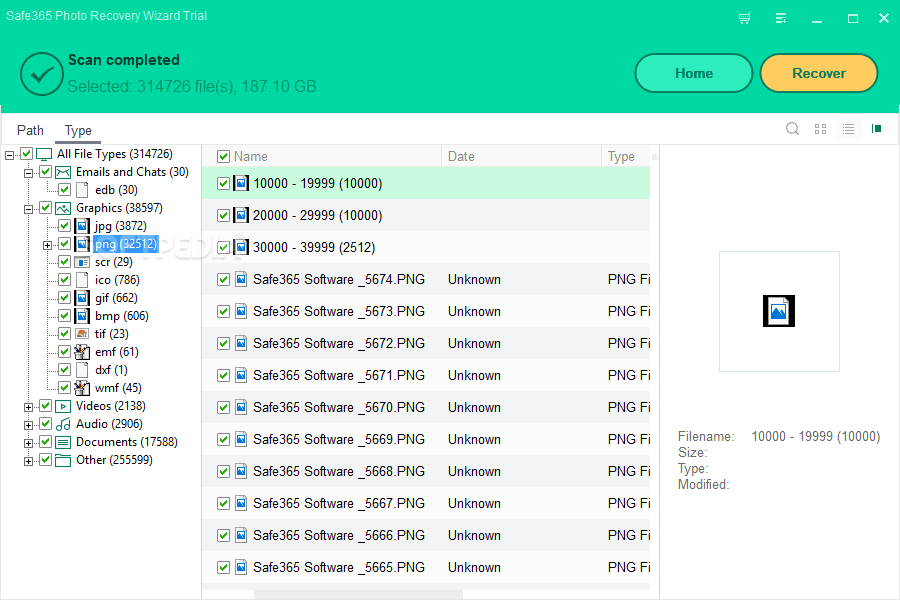Open the options menu icon in title bar
The image size is (900, 600).
click(781, 17)
